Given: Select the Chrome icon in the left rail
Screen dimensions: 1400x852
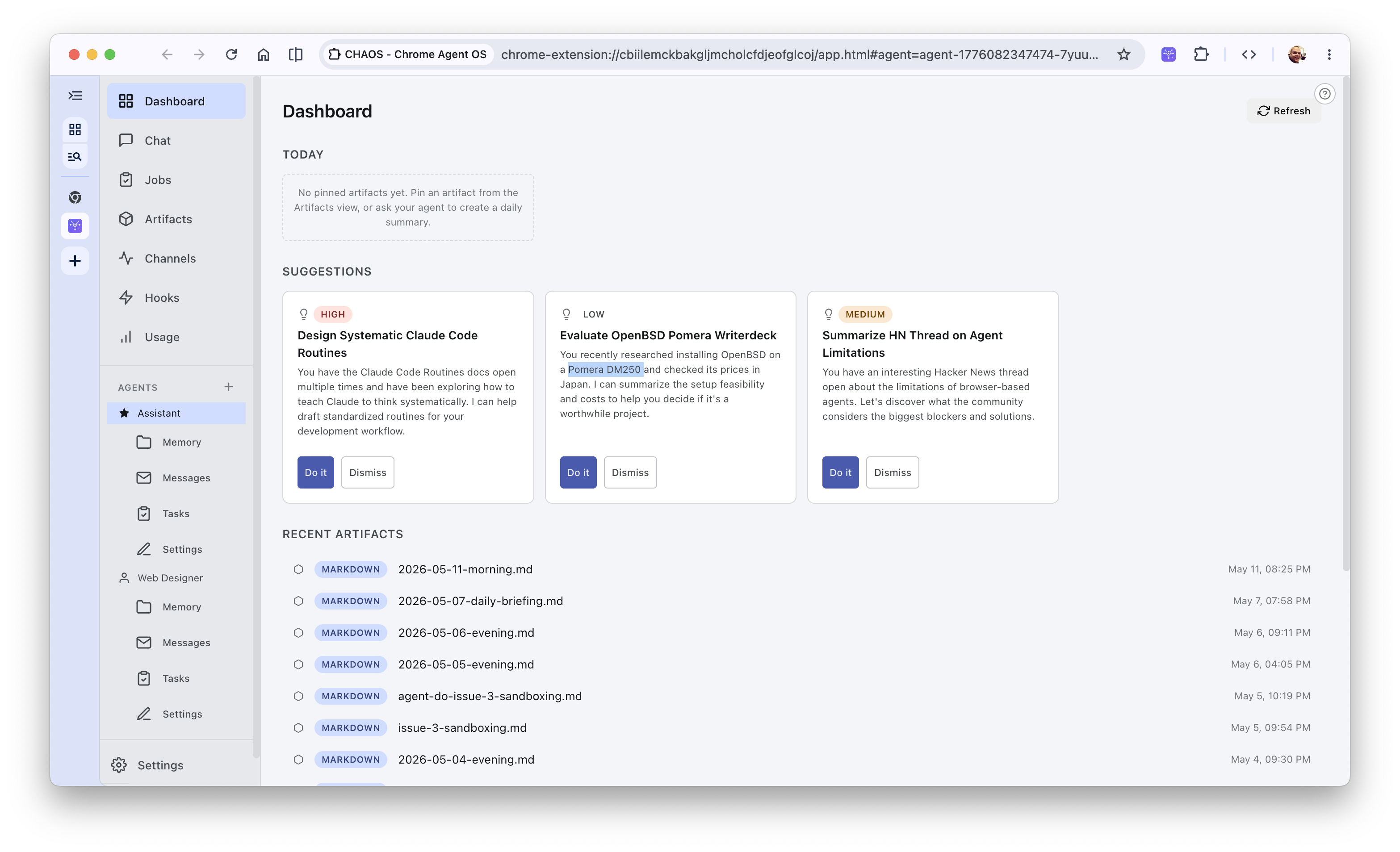Looking at the screenshot, I should click(x=75, y=197).
